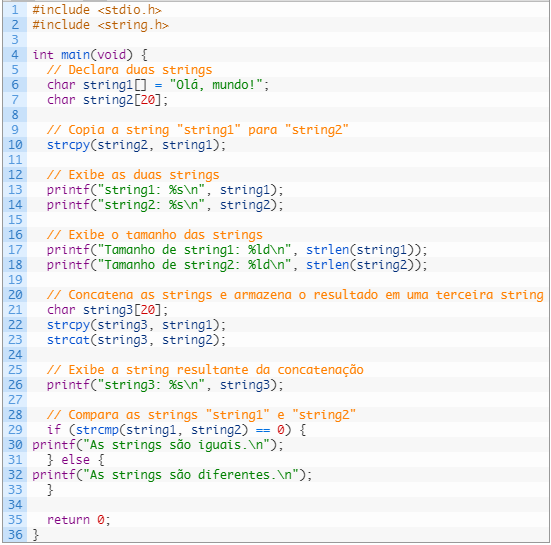Click line number 1 in the gutter
This screenshot has width=551, height=545.
[15, 10]
